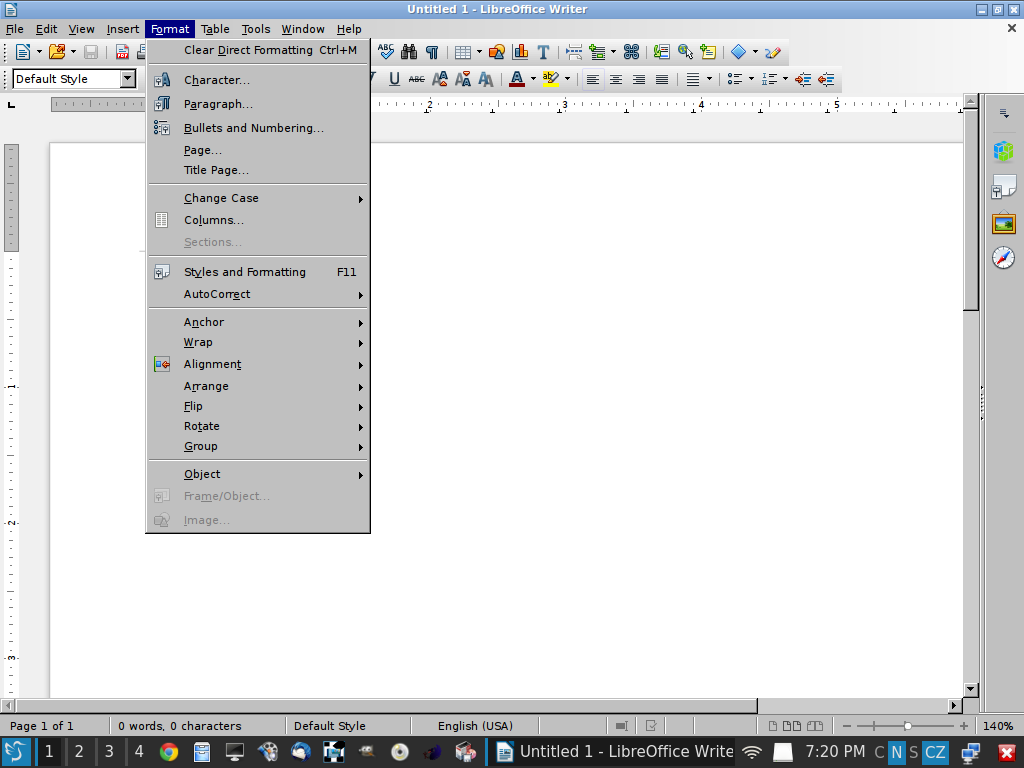Image resolution: width=1024 pixels, height=768 pixels.
Task: Toggle Justified paragraph alignment
Action: [x=662, y=79]
